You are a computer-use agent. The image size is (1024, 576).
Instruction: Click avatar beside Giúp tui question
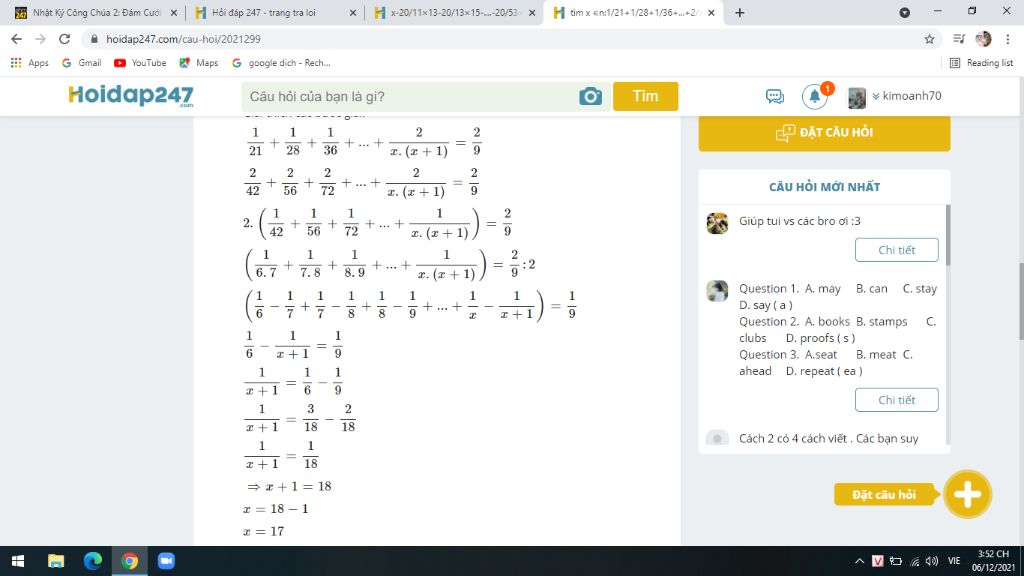(x=717, y=223)
